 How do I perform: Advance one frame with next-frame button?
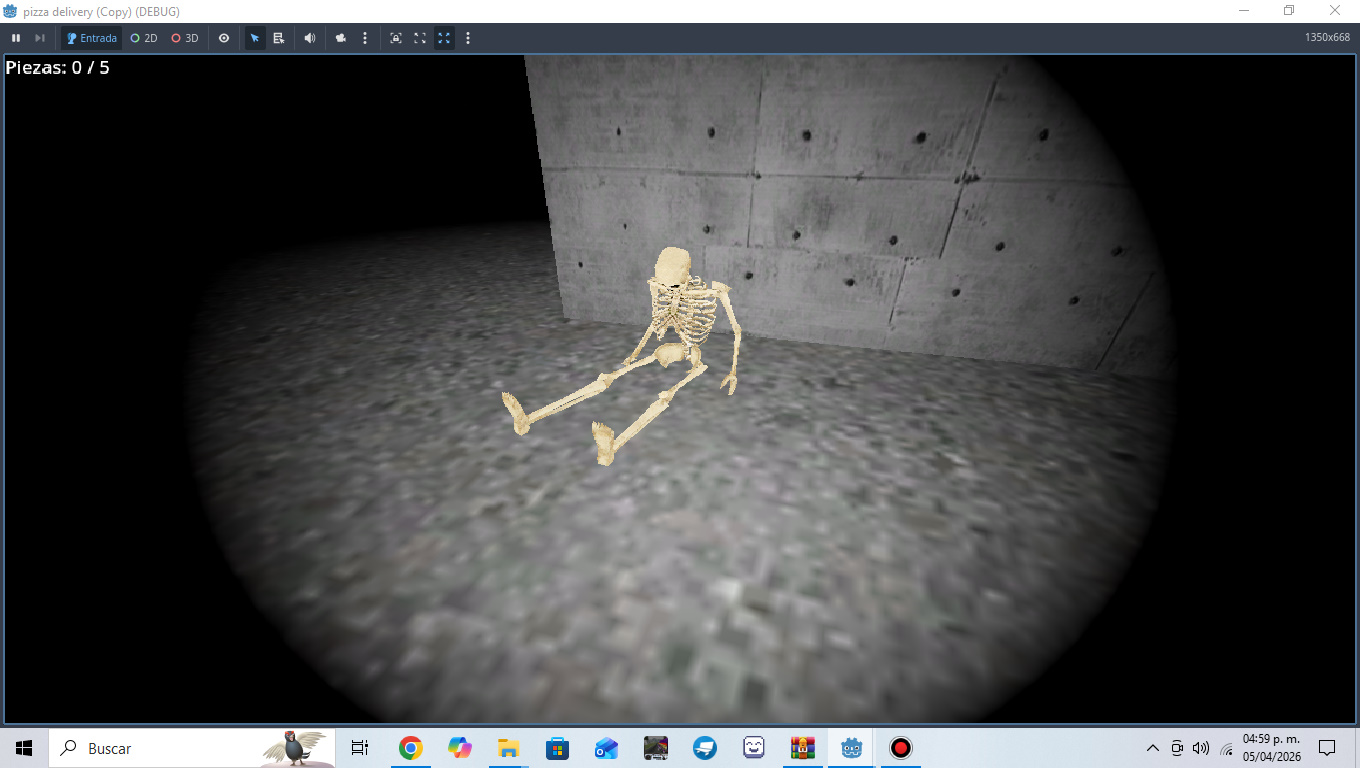coord(40,38)
